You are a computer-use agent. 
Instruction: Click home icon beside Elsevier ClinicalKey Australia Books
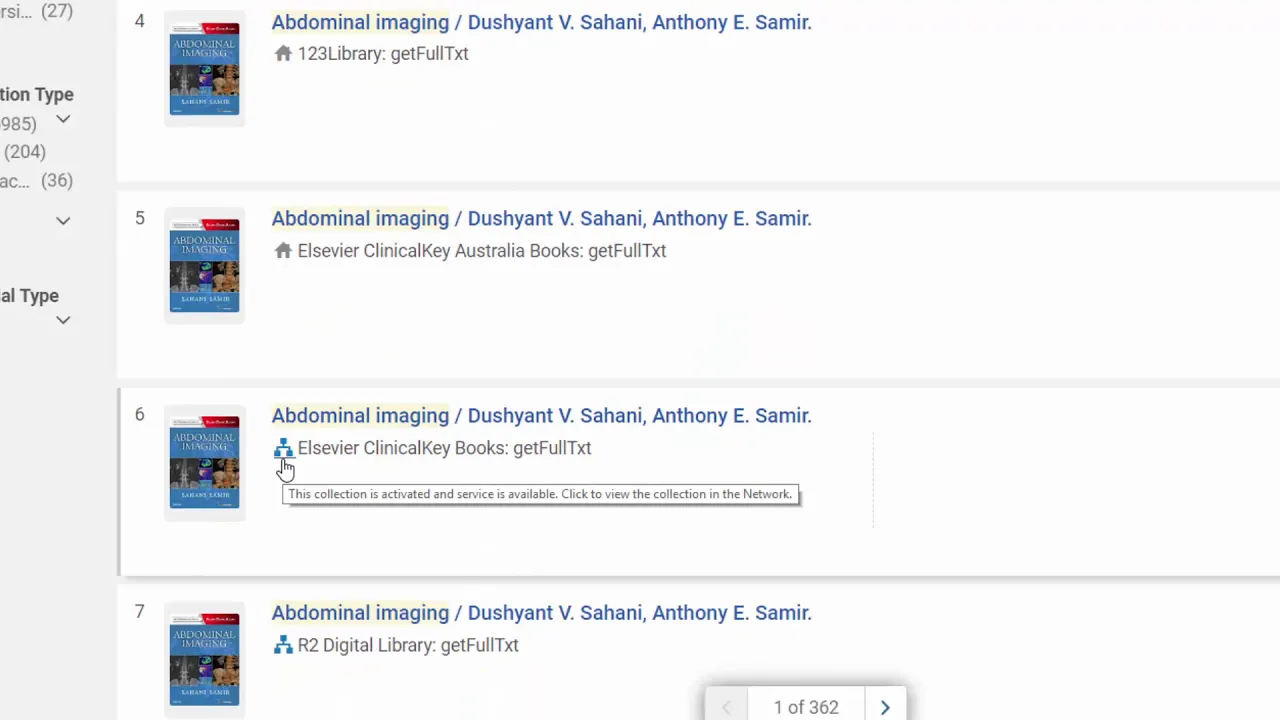[x=283, y=251]
